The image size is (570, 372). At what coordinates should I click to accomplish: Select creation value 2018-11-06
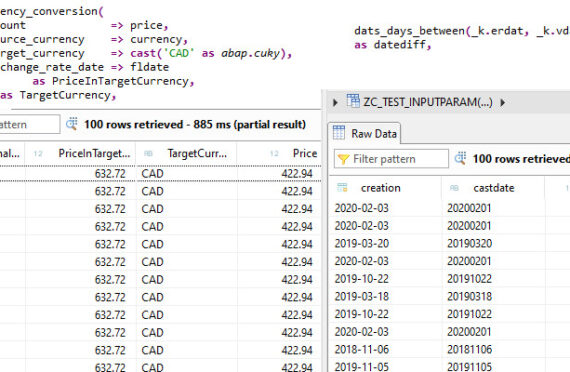362,349
